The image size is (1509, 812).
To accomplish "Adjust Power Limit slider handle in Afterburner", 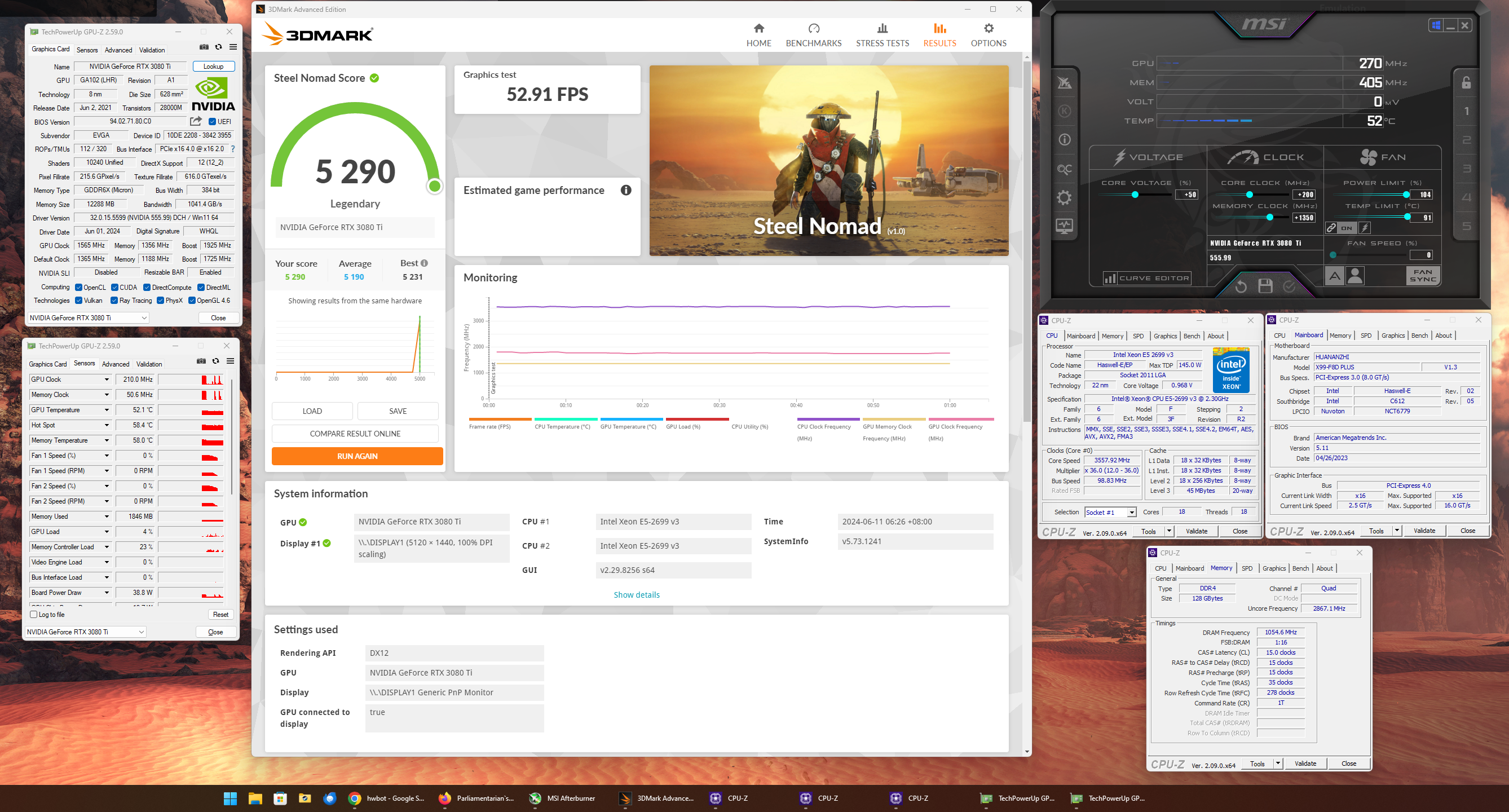I will [x=1406, y=195].
